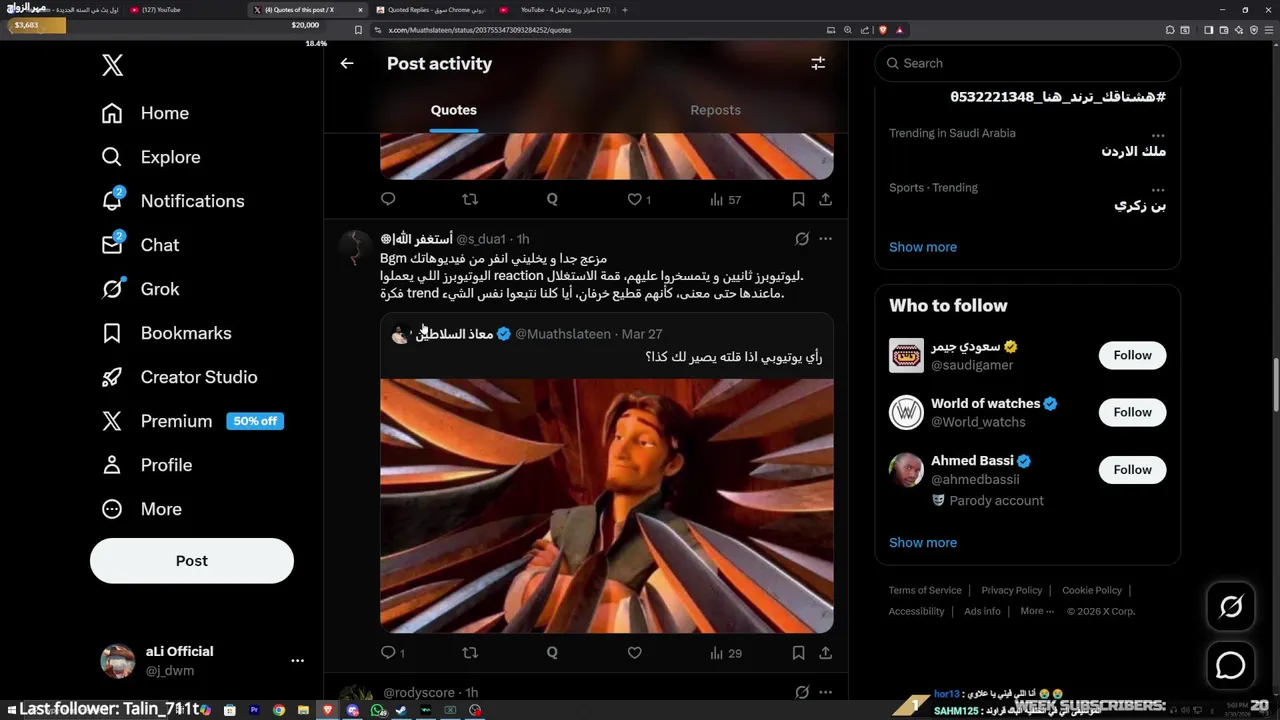Open the More menu in the sidebar

tap(141, 509)
